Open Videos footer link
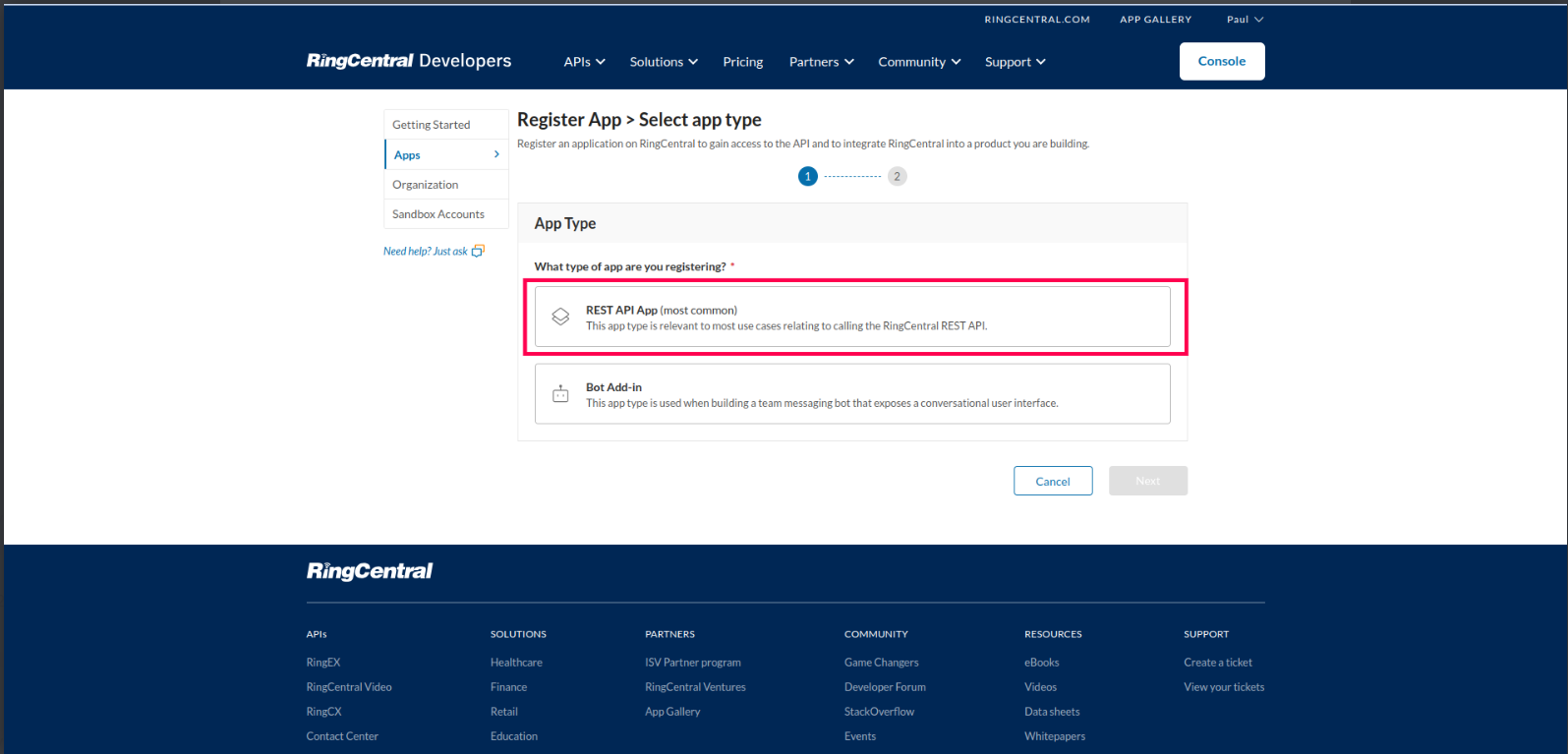The image size is (1568, 754). [1040, 687]
